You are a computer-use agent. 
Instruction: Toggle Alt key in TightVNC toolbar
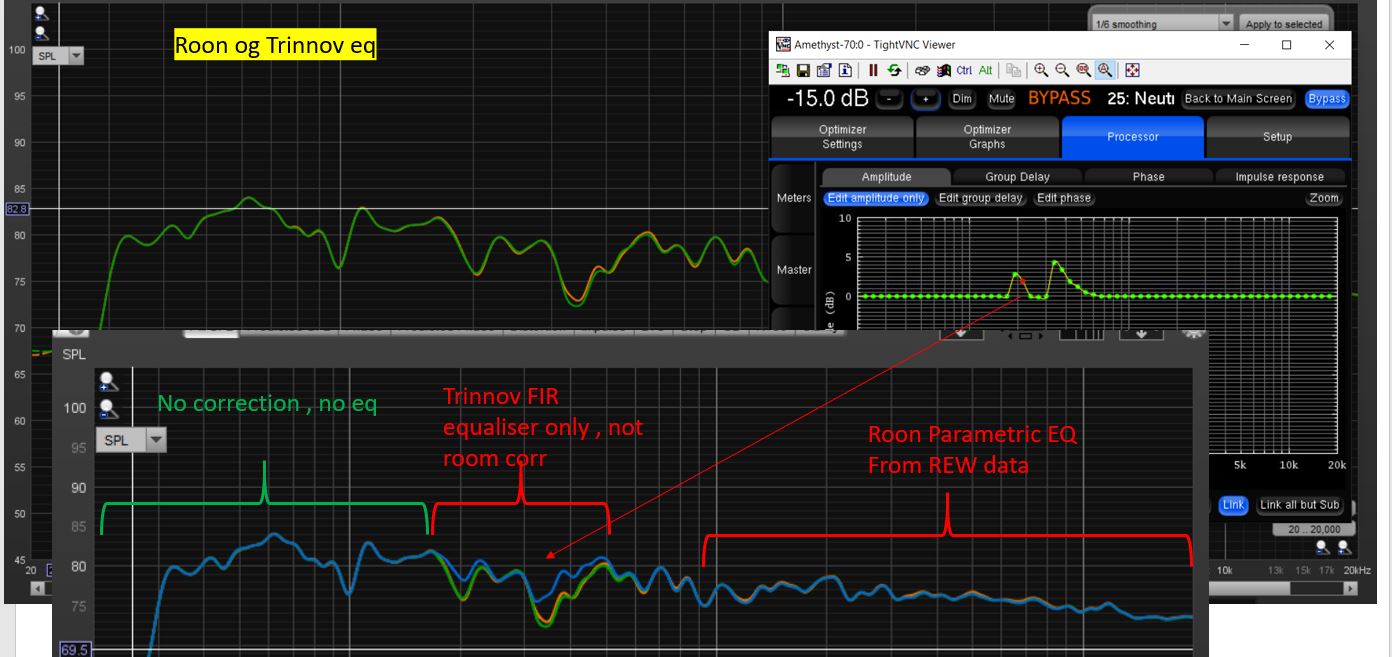[985, 70]
